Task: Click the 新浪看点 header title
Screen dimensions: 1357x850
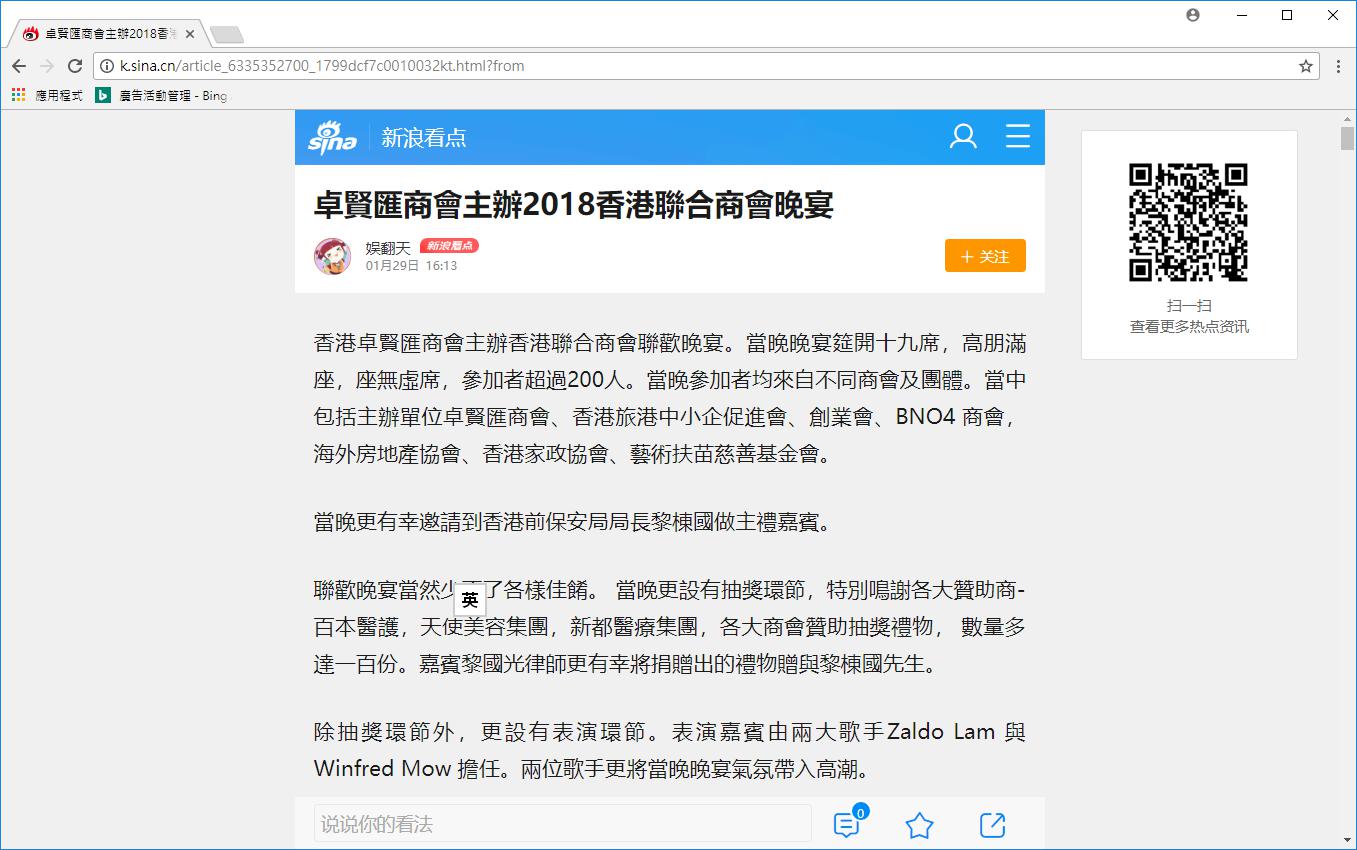Action: click(424, 138)
